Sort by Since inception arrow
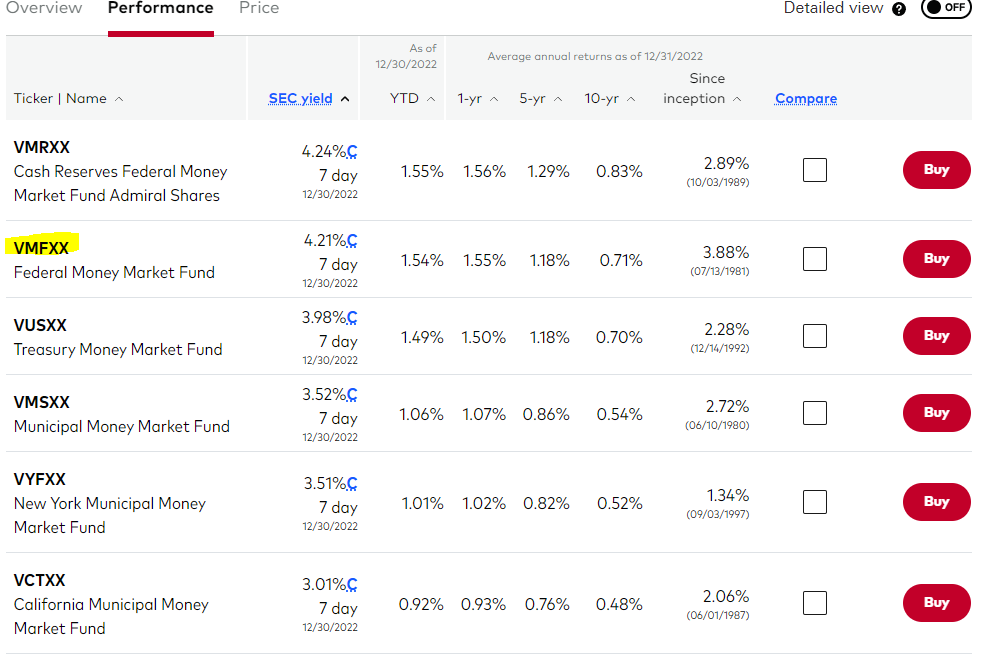Viewport: 993px width, 670px height. 737,99
